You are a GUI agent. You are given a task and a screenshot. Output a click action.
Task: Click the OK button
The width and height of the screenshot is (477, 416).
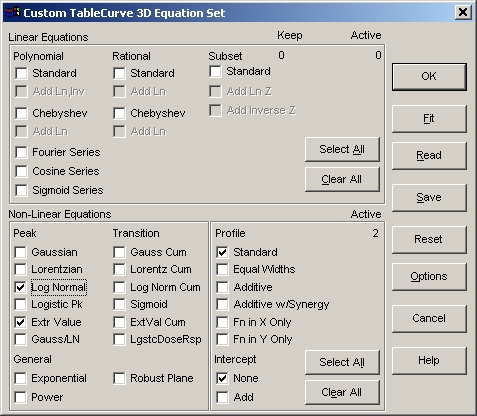[x=429, y=77]
